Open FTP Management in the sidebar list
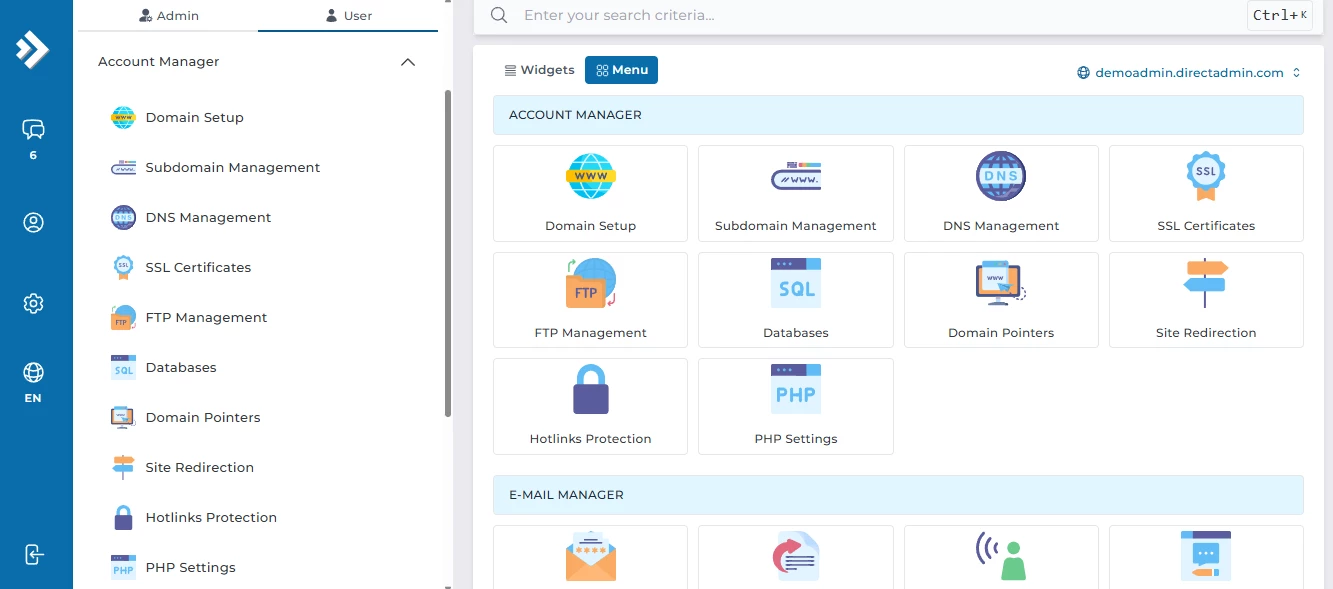The height and width of the screenshot is (589, 1333). tap(206, 318)
